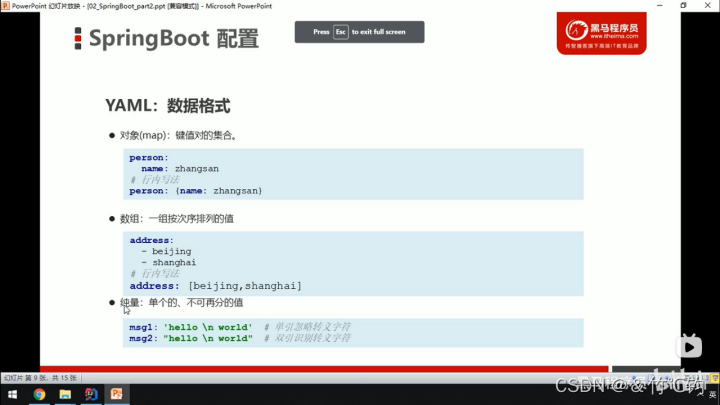Open File Explorer from the taskbar

coord(65,394)
